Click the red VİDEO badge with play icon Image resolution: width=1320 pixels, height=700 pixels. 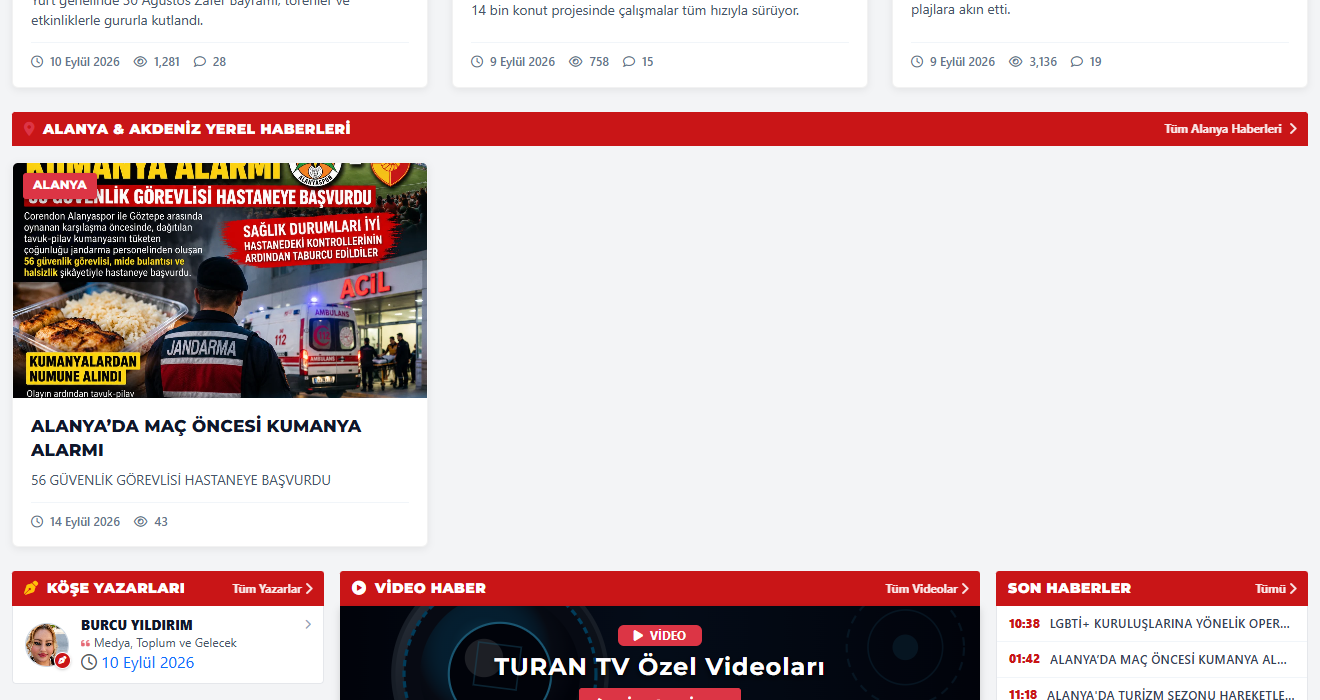pyautogui.click(x=660, y=635)
